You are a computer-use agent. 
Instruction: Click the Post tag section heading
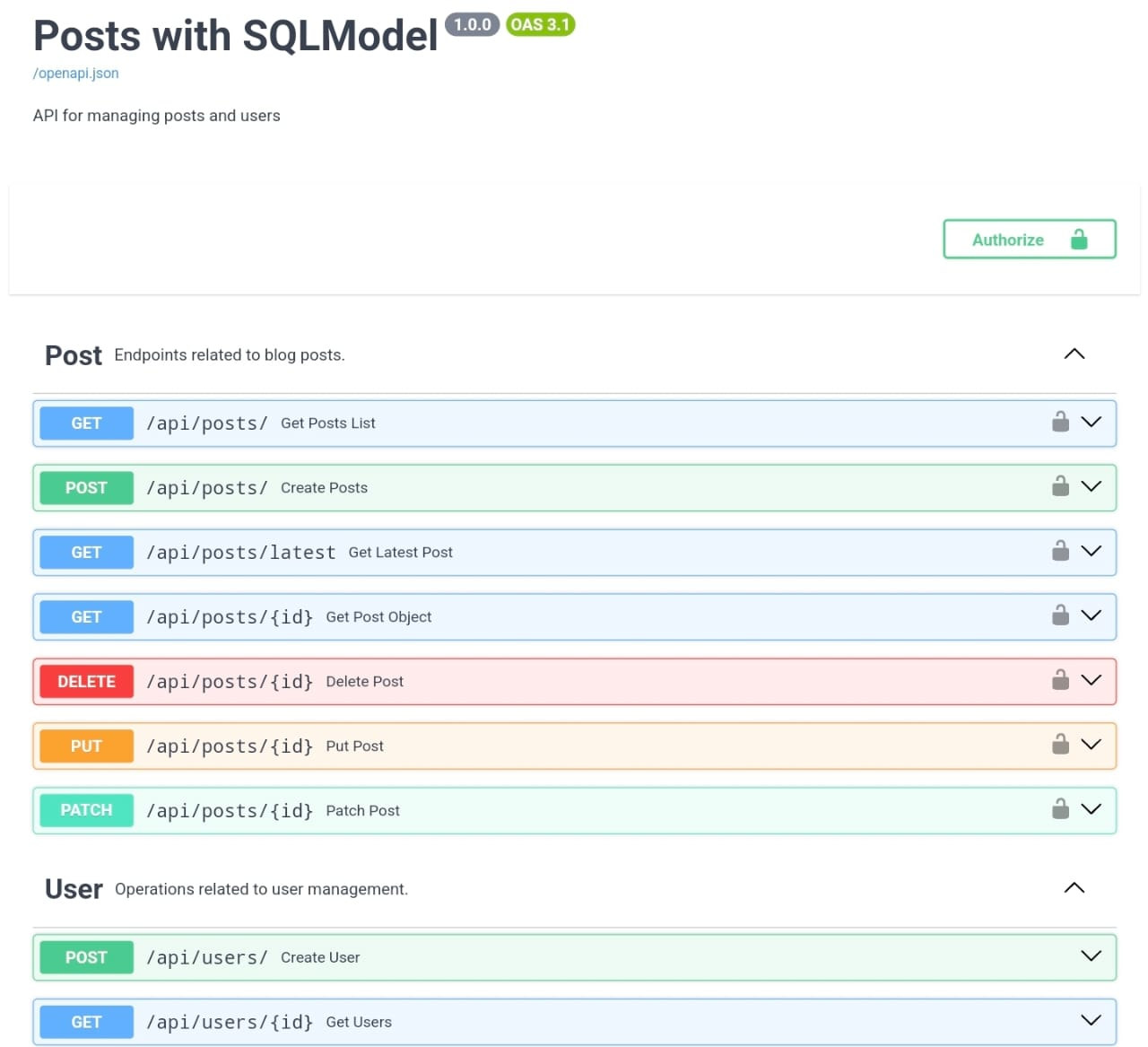(x=74, y=355)
